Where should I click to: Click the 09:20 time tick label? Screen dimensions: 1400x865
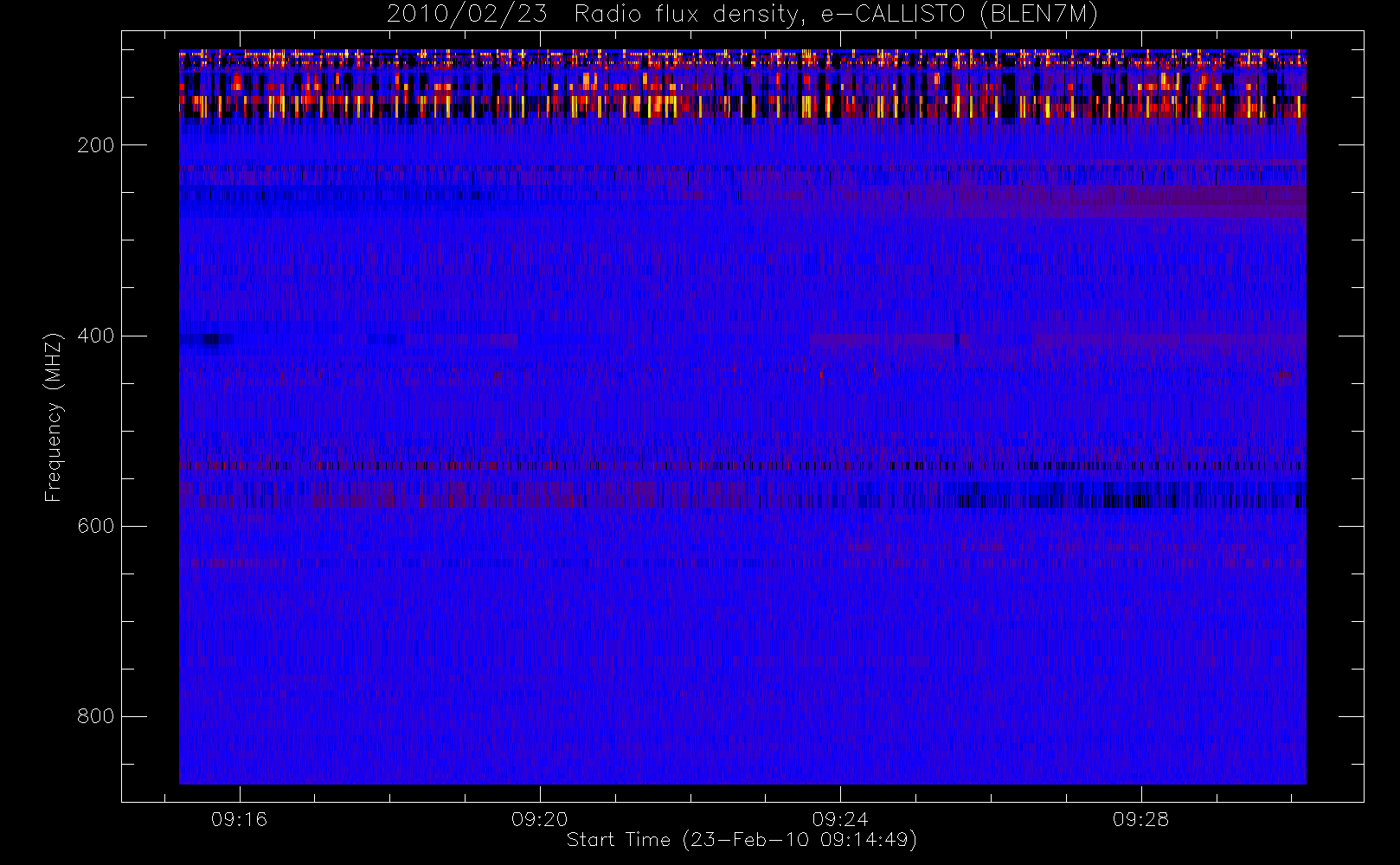pos(540,819)
